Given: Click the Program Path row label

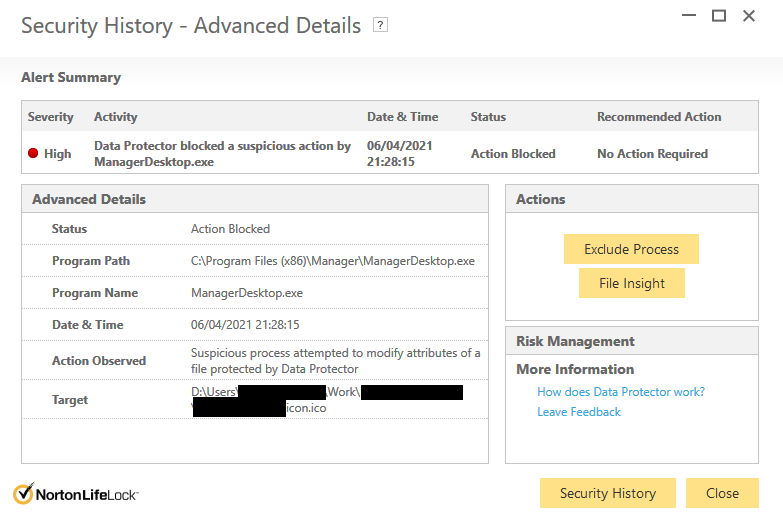Looking at the screenshot, I should tap(91, 261).
